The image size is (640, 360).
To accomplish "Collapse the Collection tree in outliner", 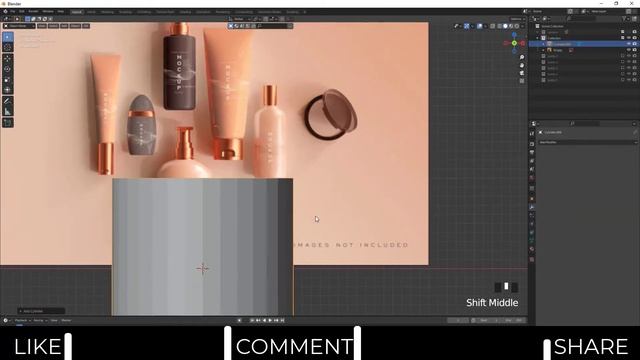I will pos(538,38).
